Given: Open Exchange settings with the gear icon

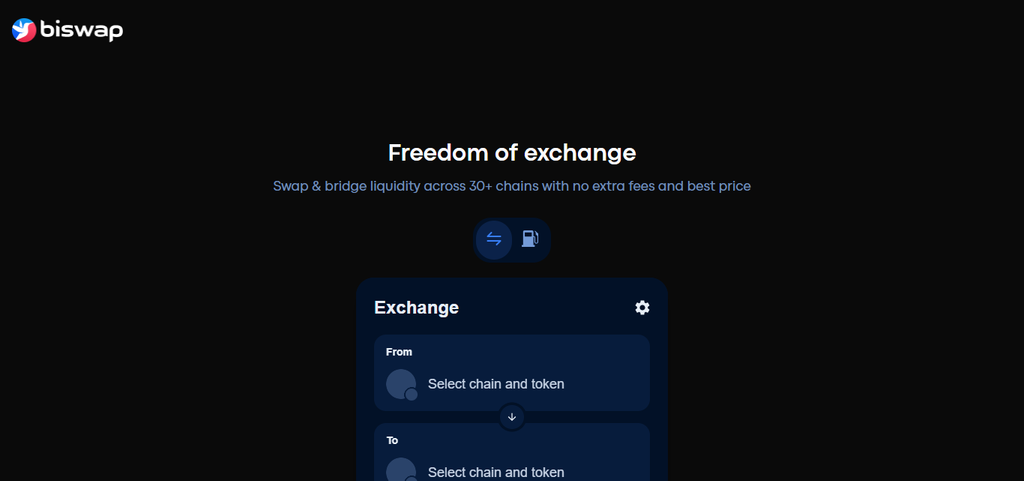Looking at the screenshot, I should click(x=643, y=307).
